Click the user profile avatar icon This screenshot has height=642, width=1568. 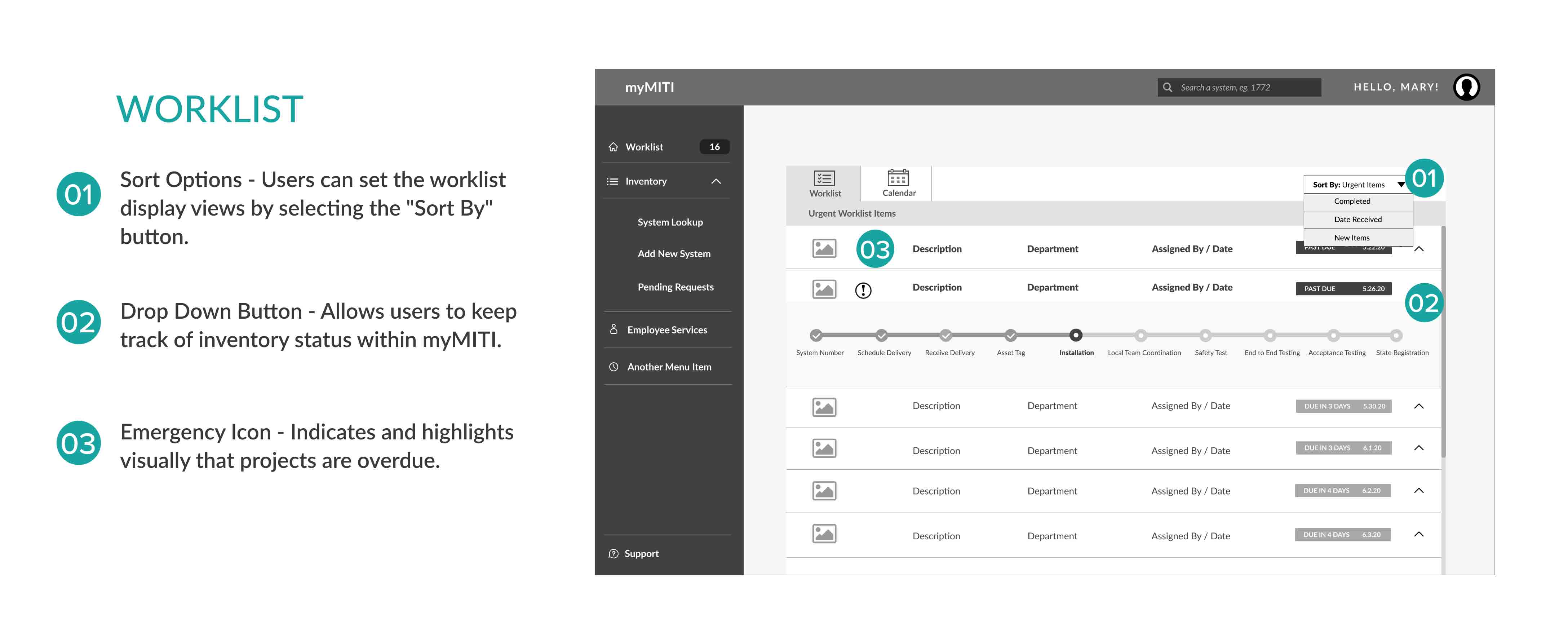[1466, 87]
